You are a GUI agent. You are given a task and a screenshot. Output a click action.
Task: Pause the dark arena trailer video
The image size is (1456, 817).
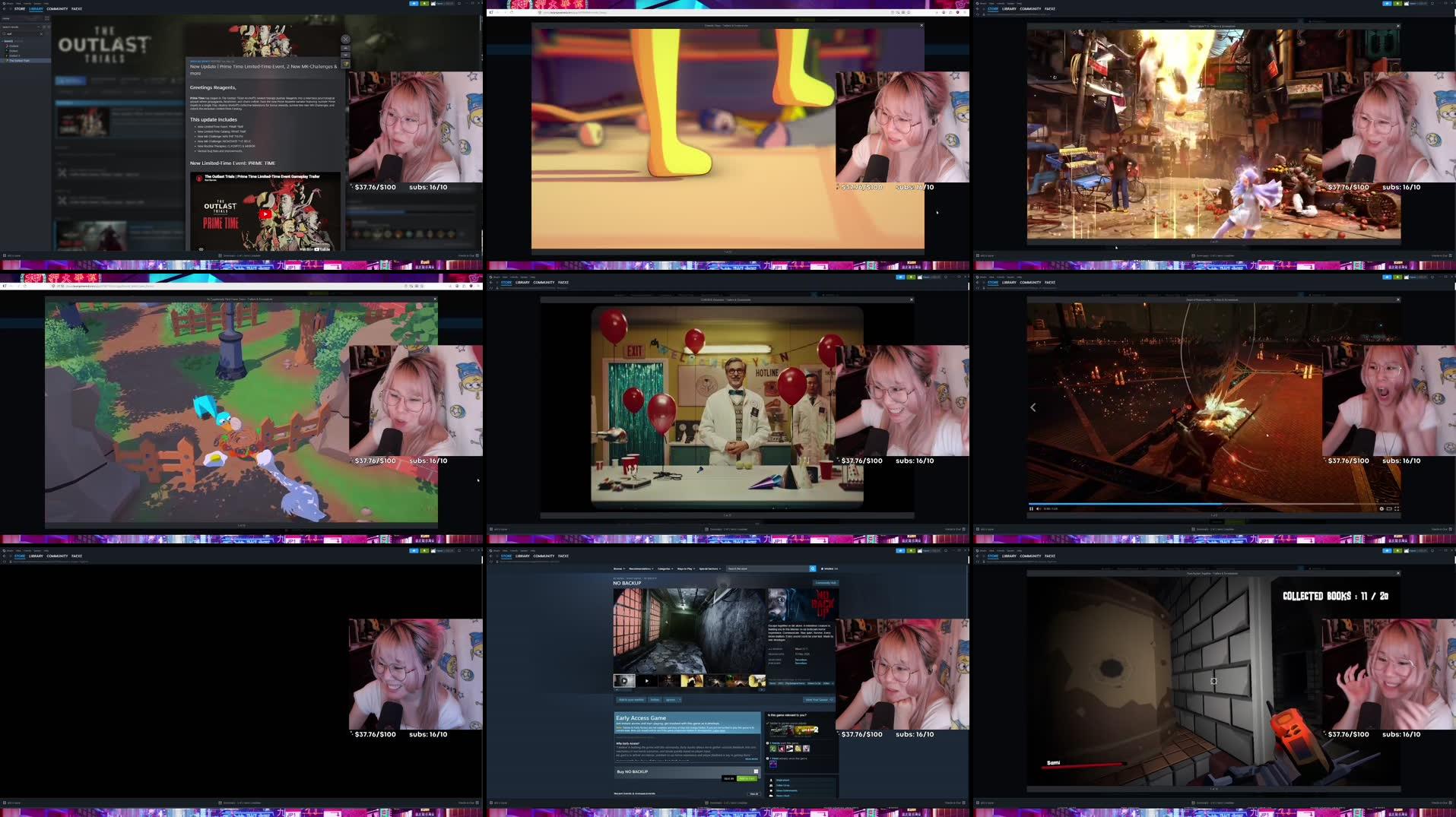(1031, 508)
